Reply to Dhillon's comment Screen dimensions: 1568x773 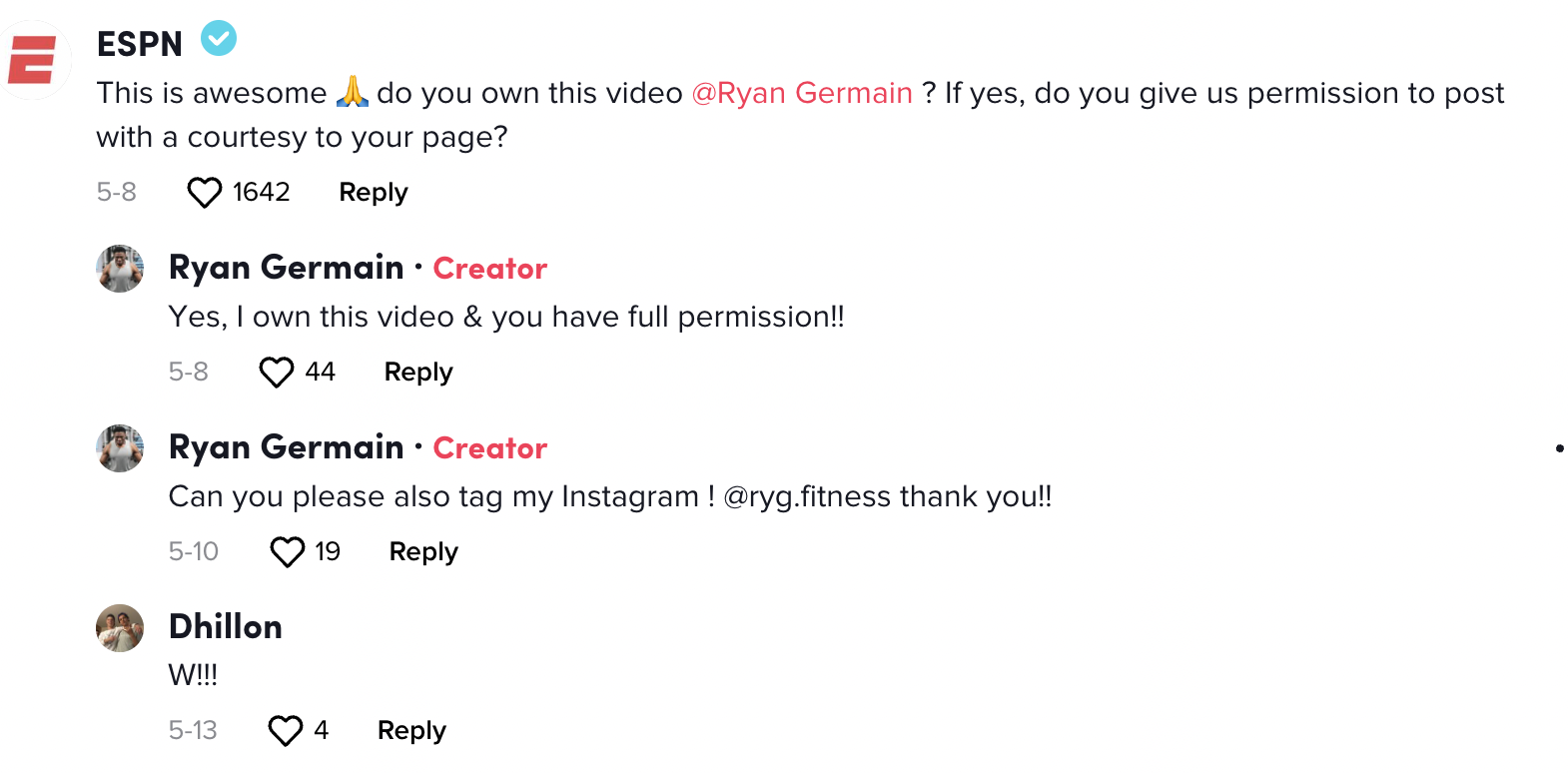(411, 731)
